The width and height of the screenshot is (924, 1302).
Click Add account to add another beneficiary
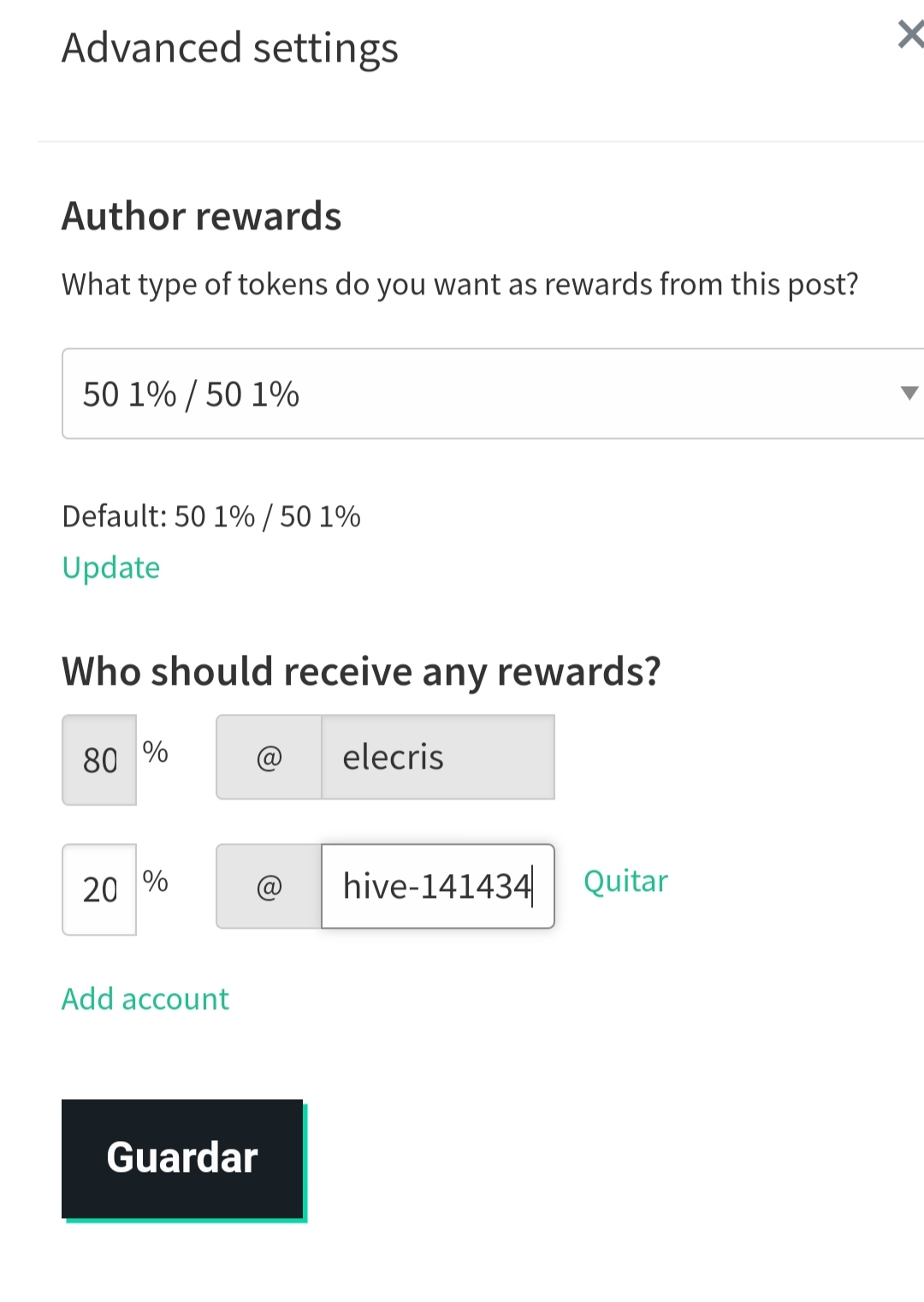pyautogui.click(x=145, y=999)
